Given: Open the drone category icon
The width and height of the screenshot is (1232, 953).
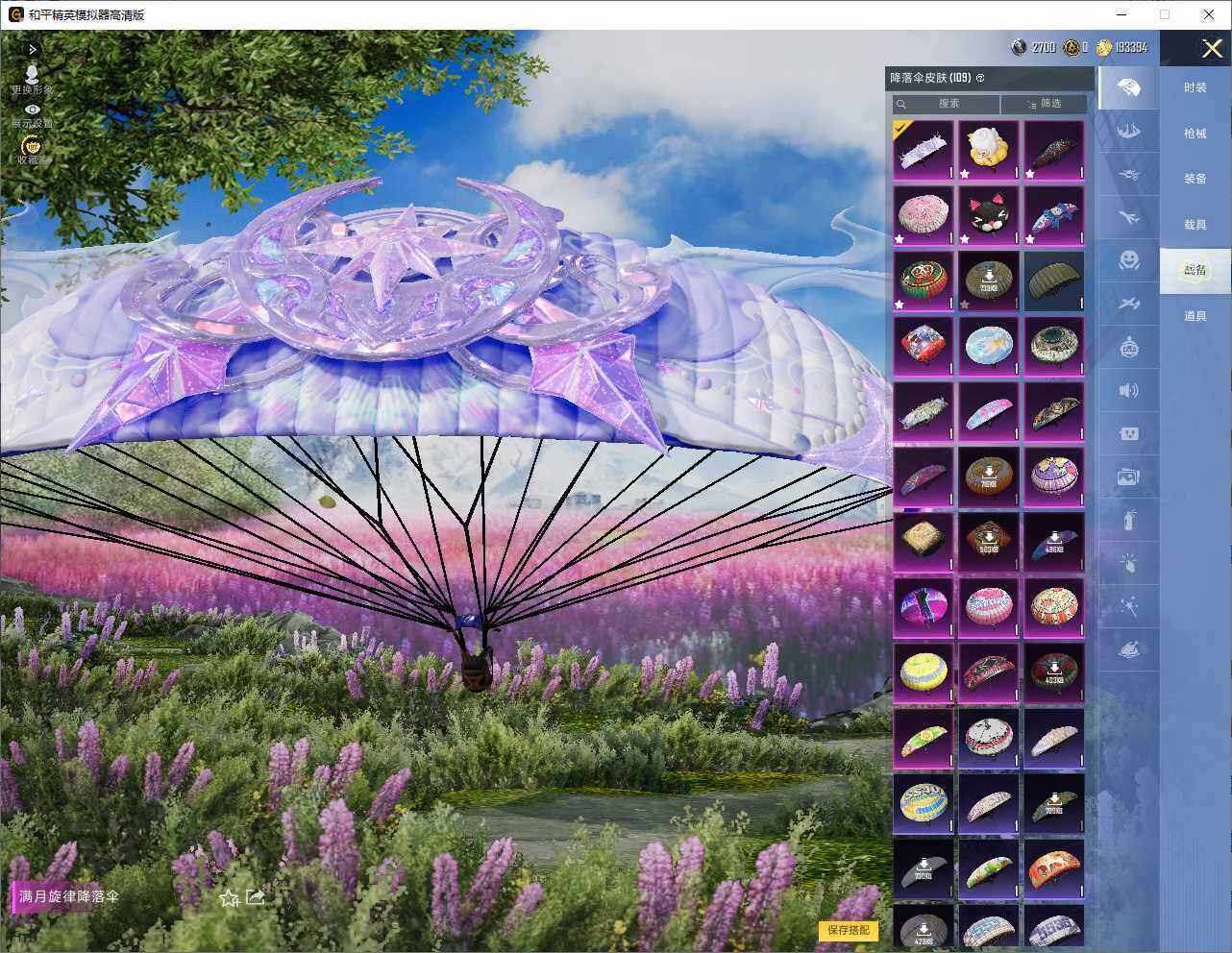Looking at the screenshot, I should pos(1128,174).
